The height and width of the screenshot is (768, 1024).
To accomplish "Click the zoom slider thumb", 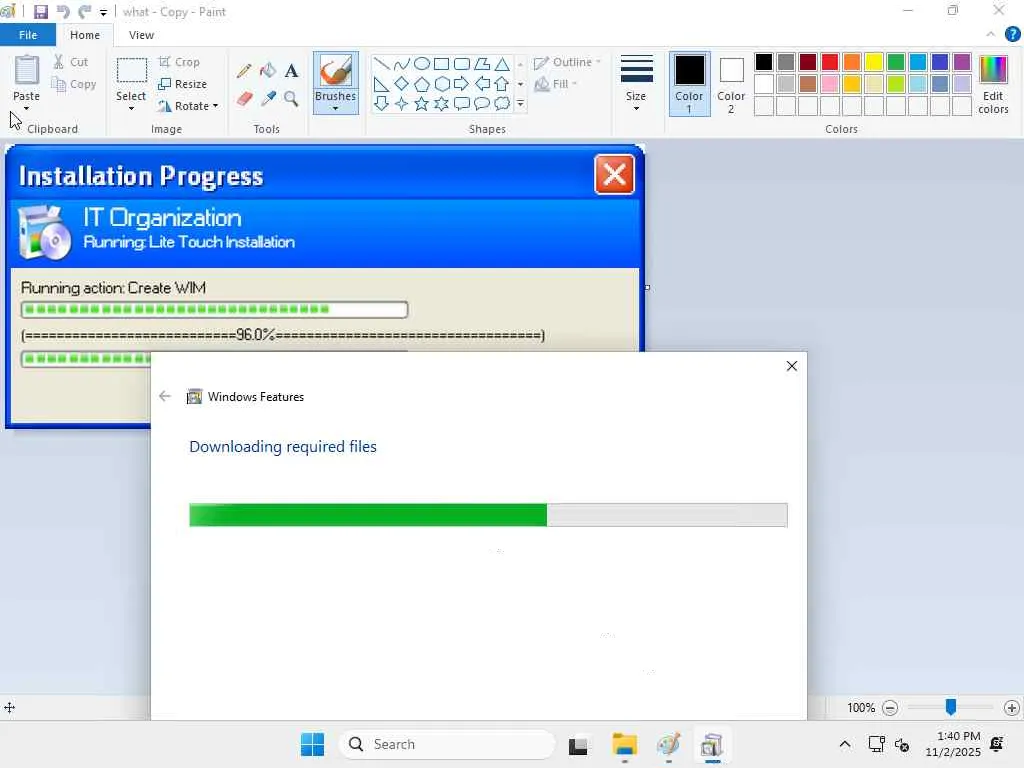I will [x=951, y=707].
